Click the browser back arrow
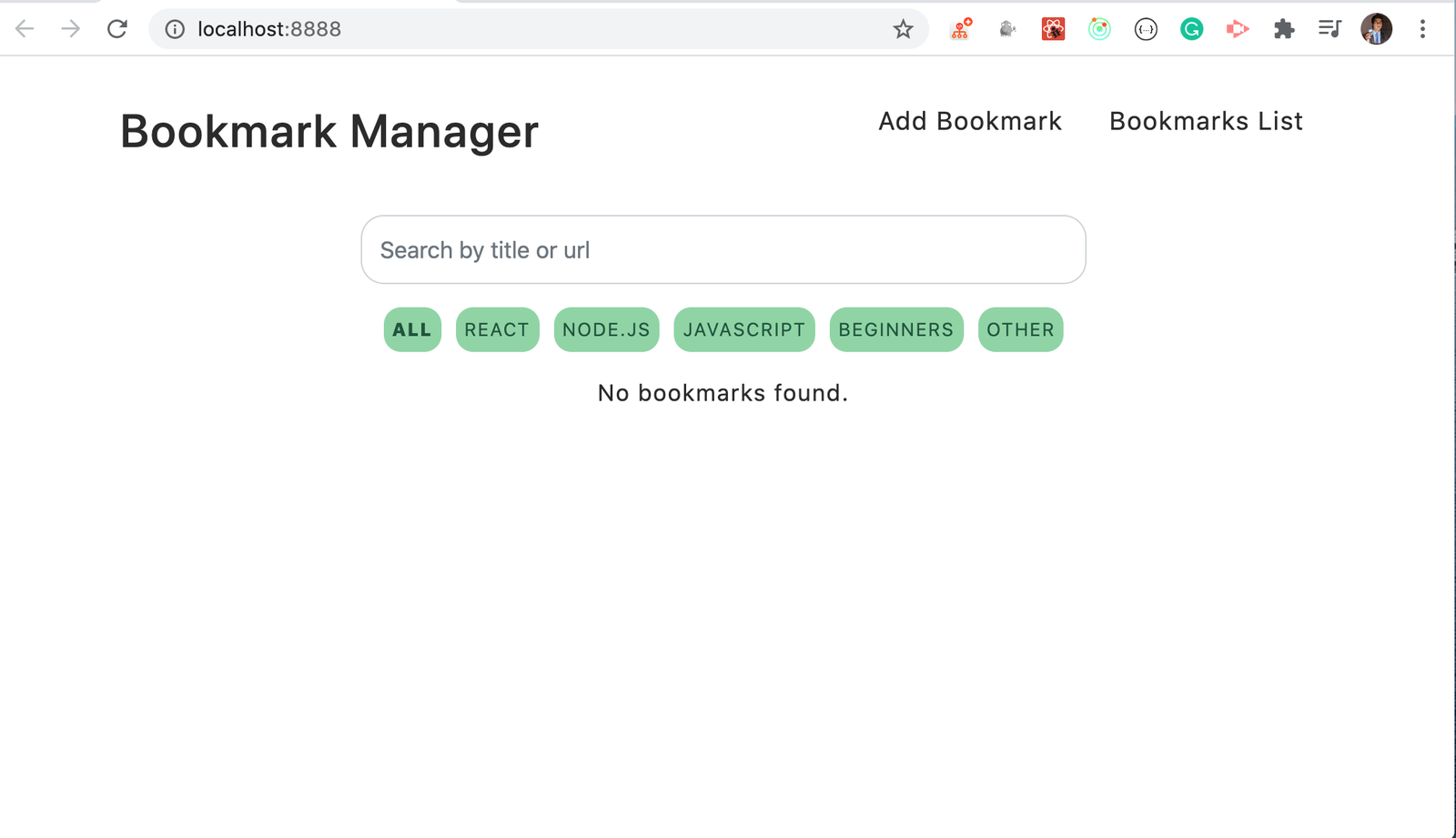This screenshot has width=1456, height=838. [25, 29]
